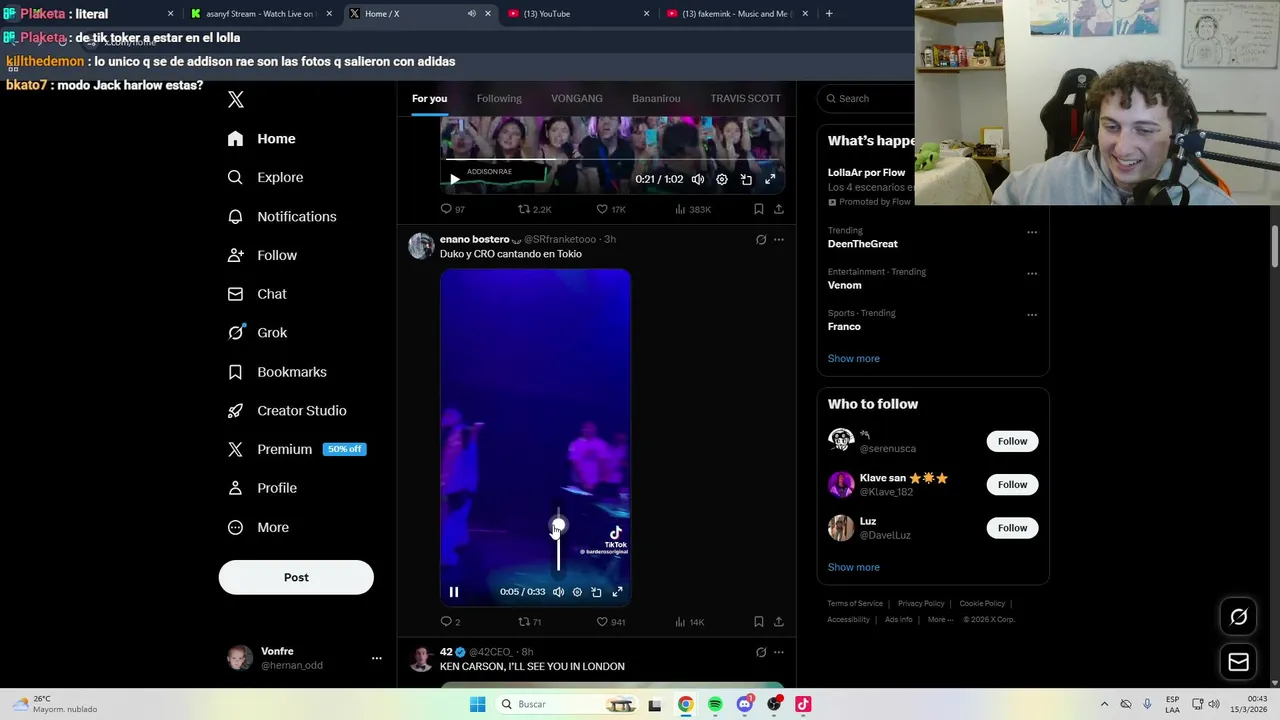Open the Follow section in the sidebar
The width and height of the screenshot is (1280, 720).
tap(262, 255)
